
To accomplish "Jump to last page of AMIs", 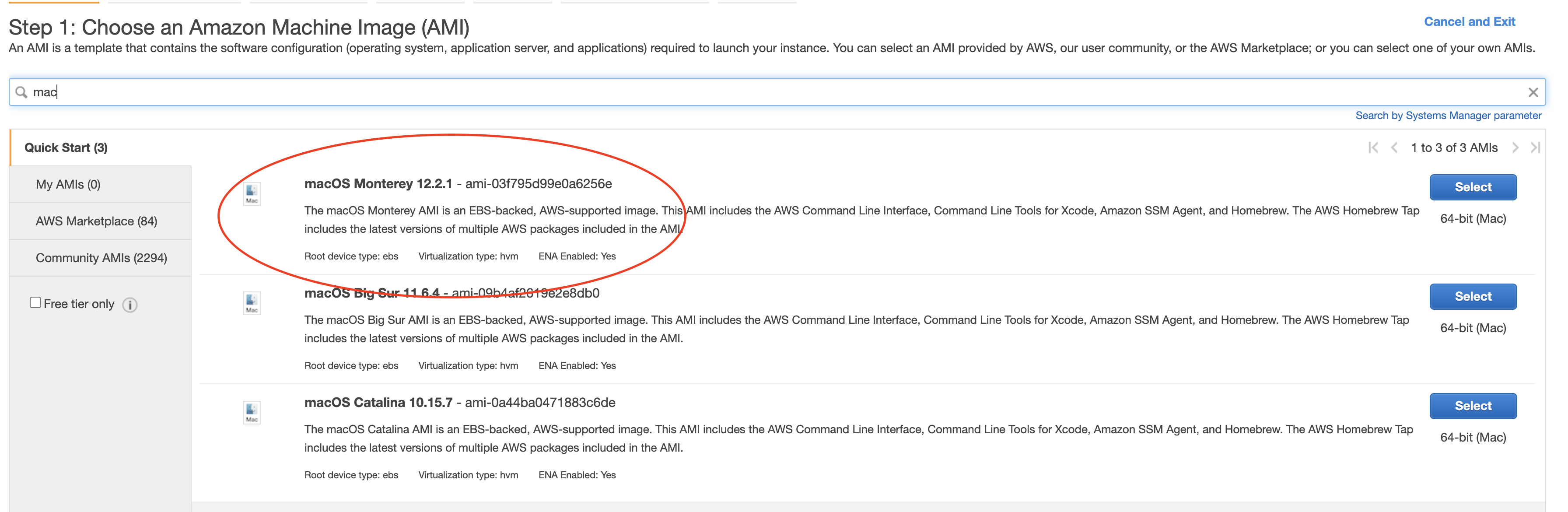I will pos(1535,147).
